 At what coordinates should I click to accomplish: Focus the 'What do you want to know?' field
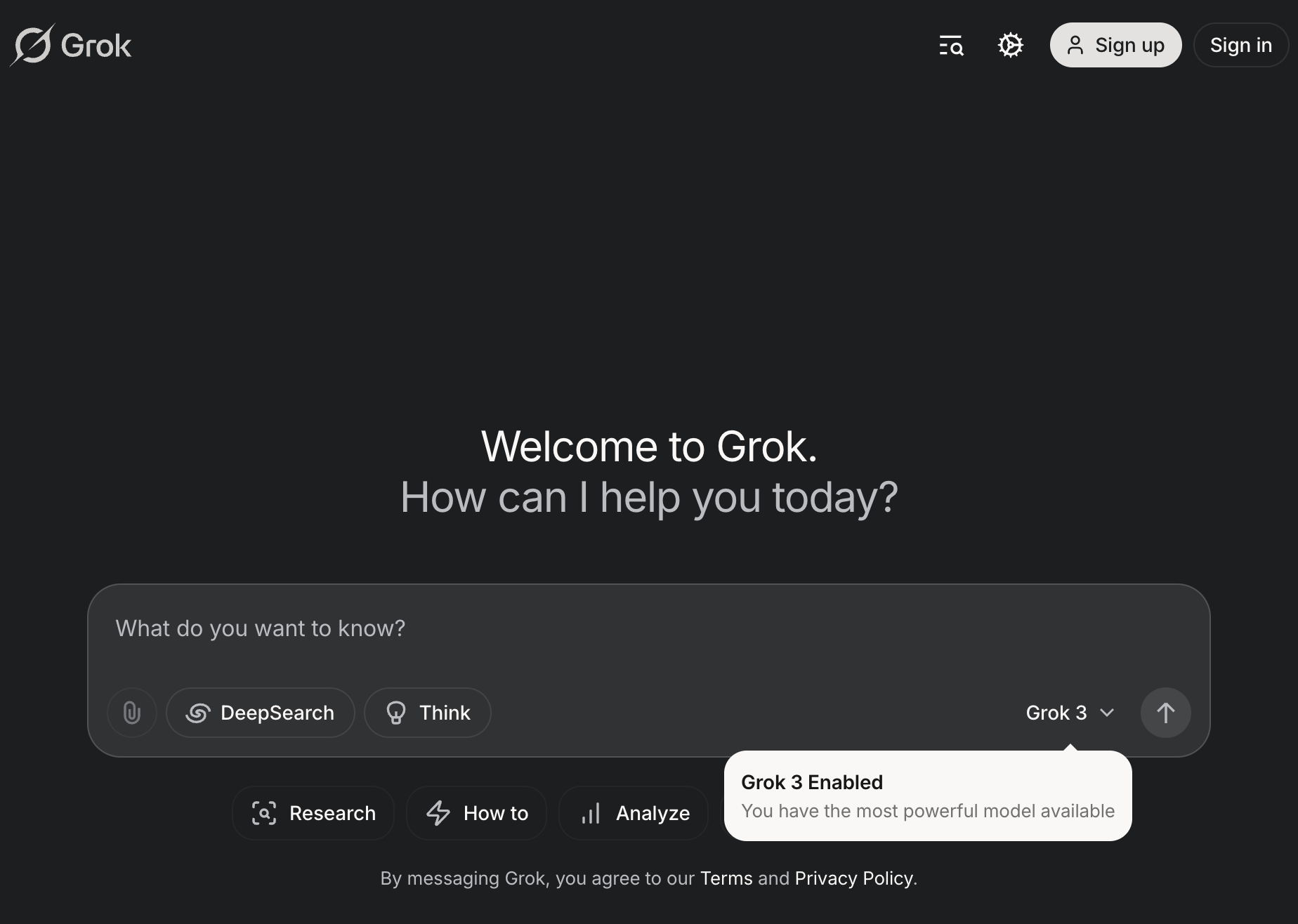648,628
